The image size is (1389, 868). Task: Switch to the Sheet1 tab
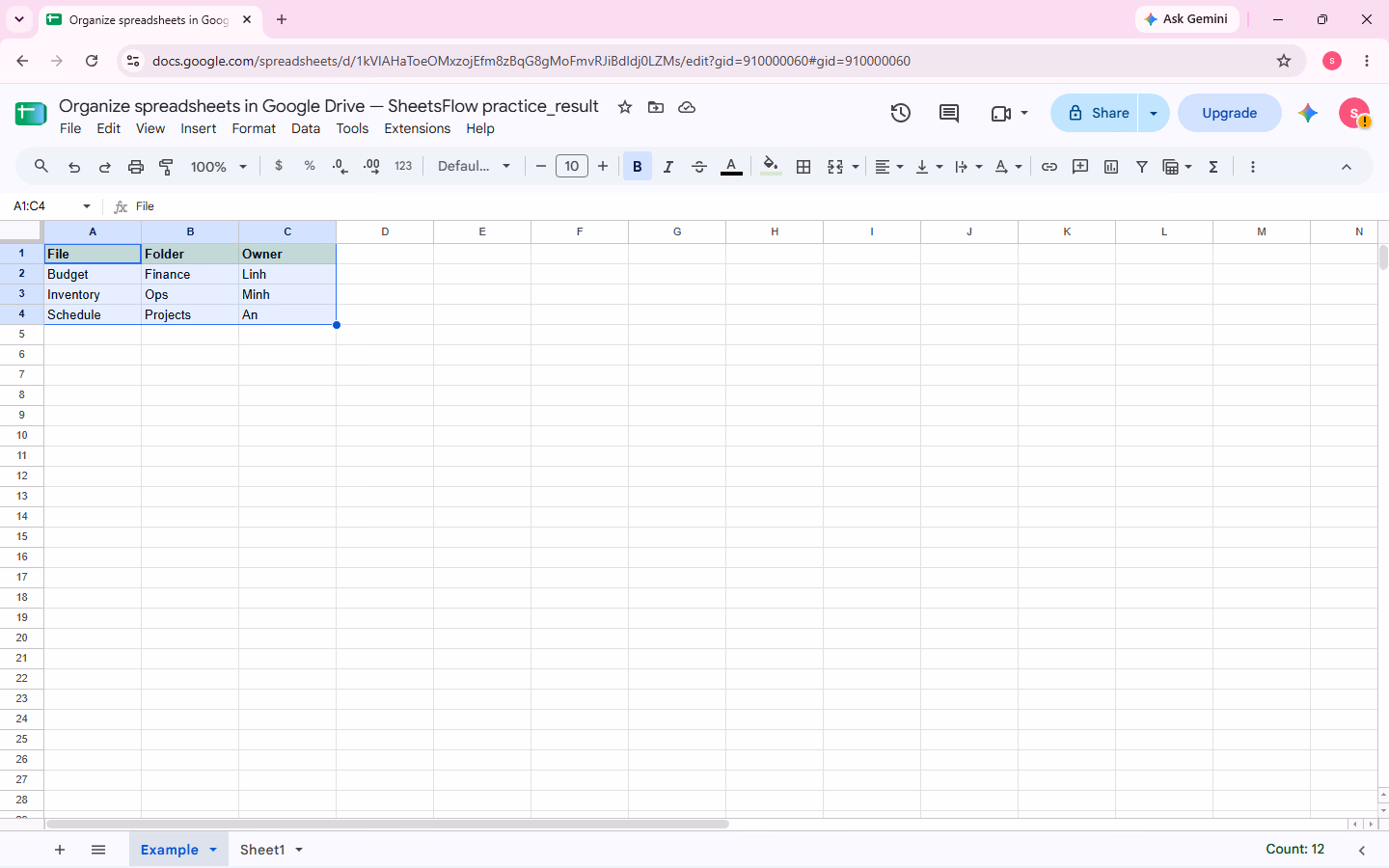262,850
